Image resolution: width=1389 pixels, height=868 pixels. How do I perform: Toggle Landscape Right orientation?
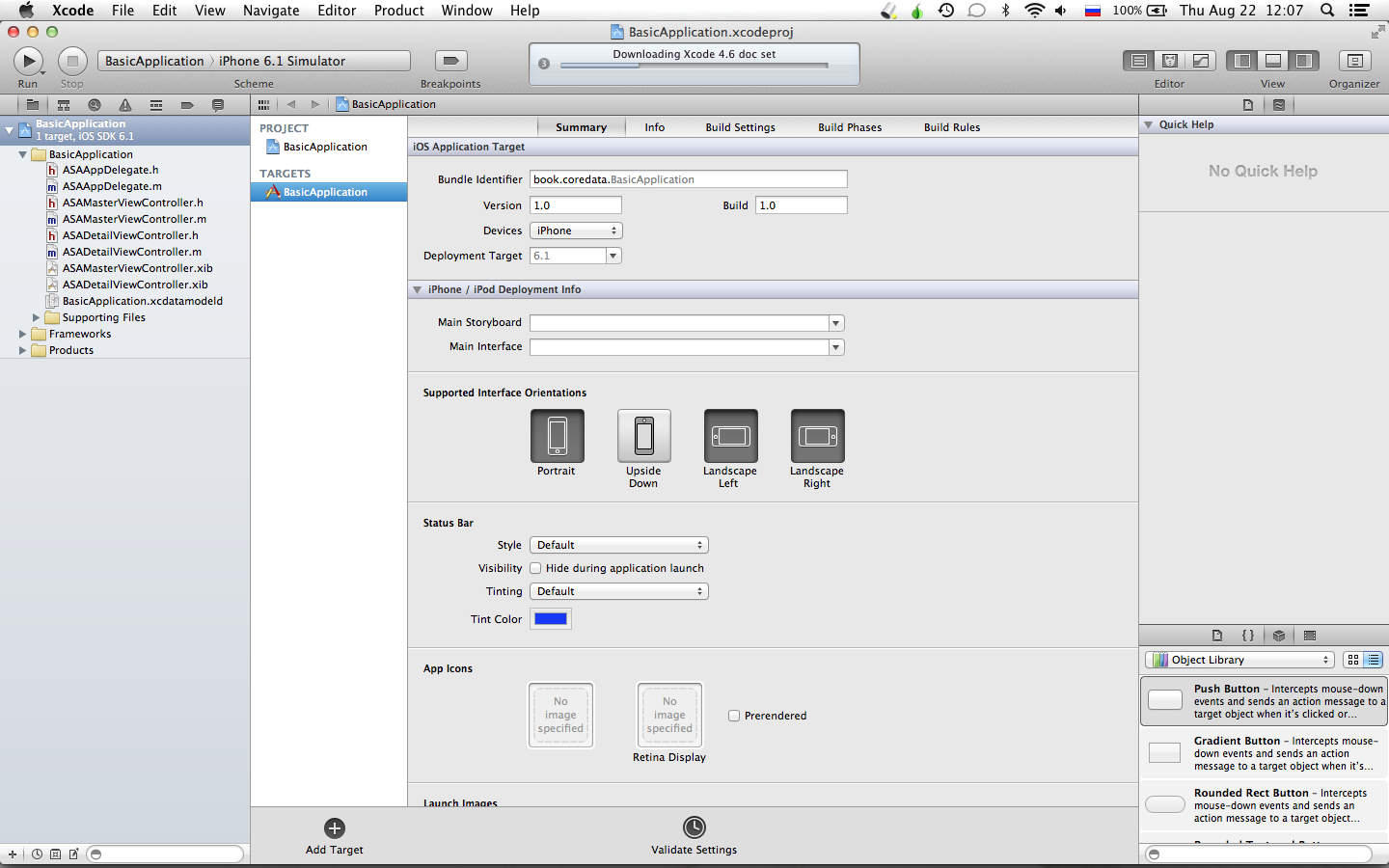click(x=818, y=436)
